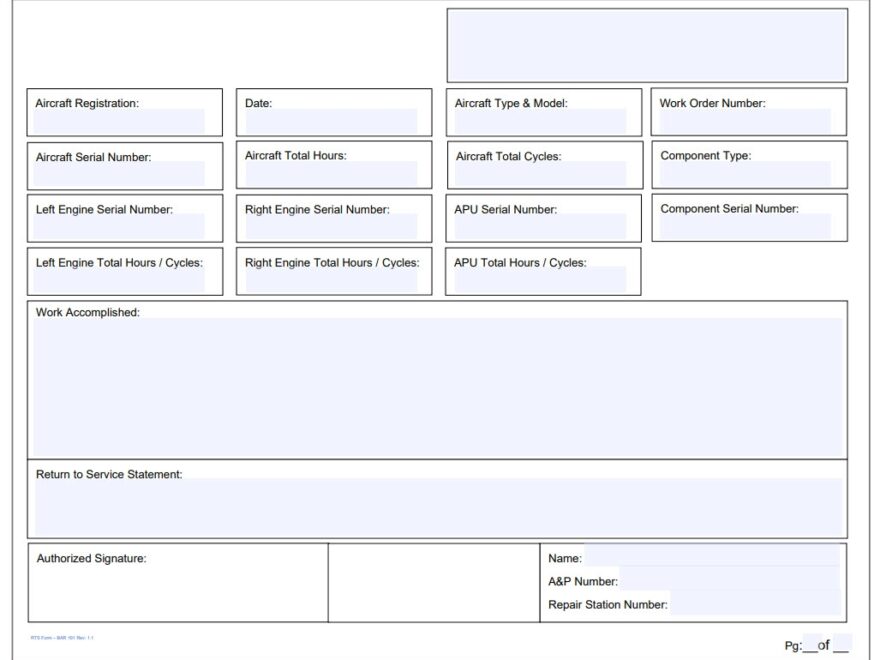Click the Aircraft Registration input field
Screen dimensions: 880x660
point(119,121)
